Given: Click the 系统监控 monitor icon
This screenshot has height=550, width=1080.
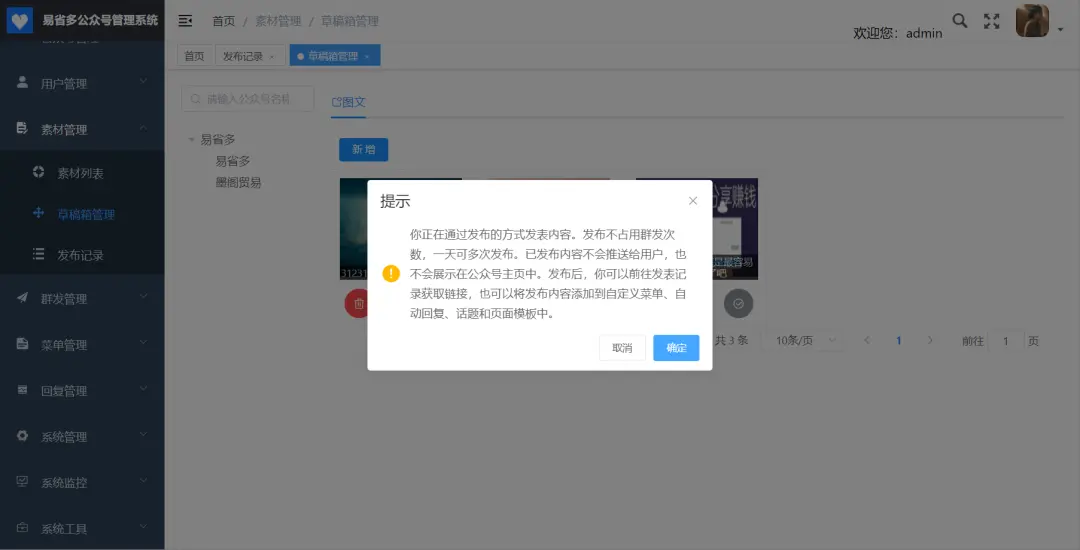Looking at the screenshot, I should tap(23, 481).
